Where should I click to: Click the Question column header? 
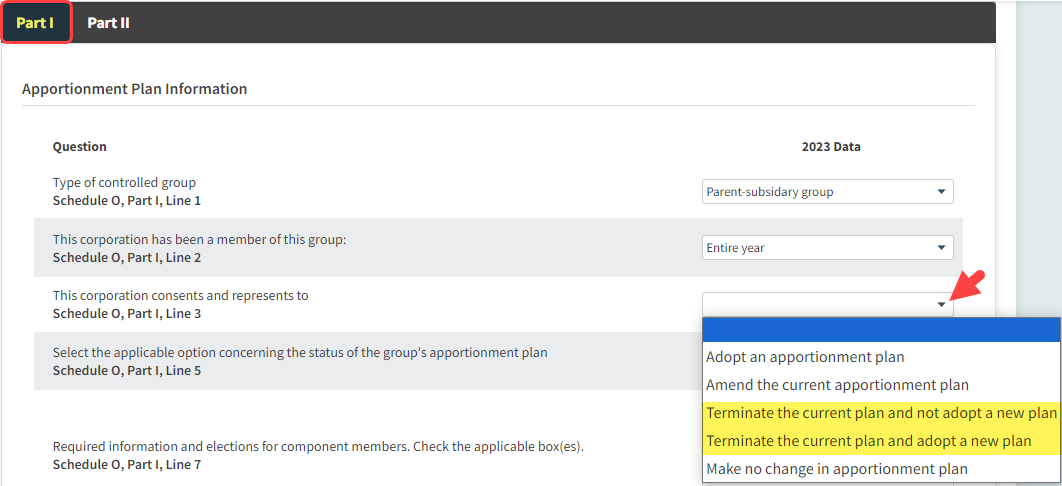coord(79,146)
